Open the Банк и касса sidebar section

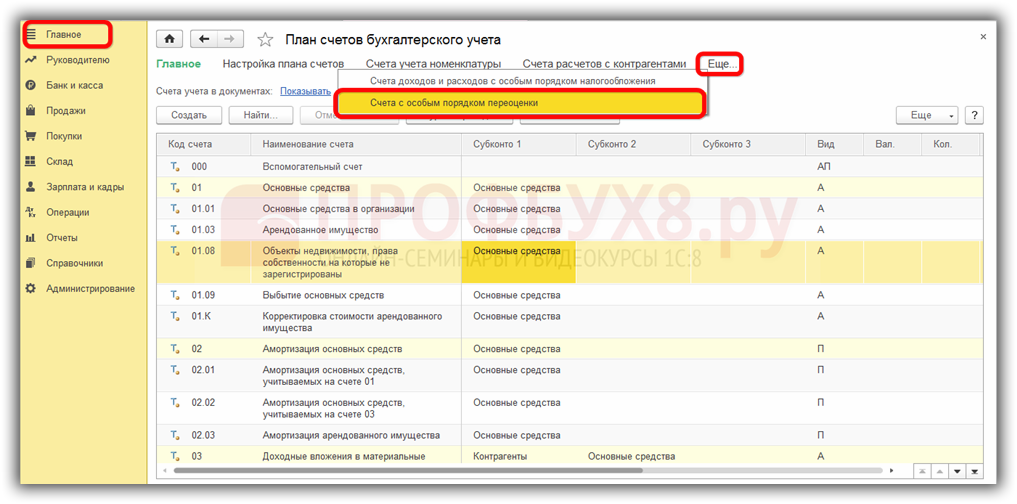click(x=74, y=85)
